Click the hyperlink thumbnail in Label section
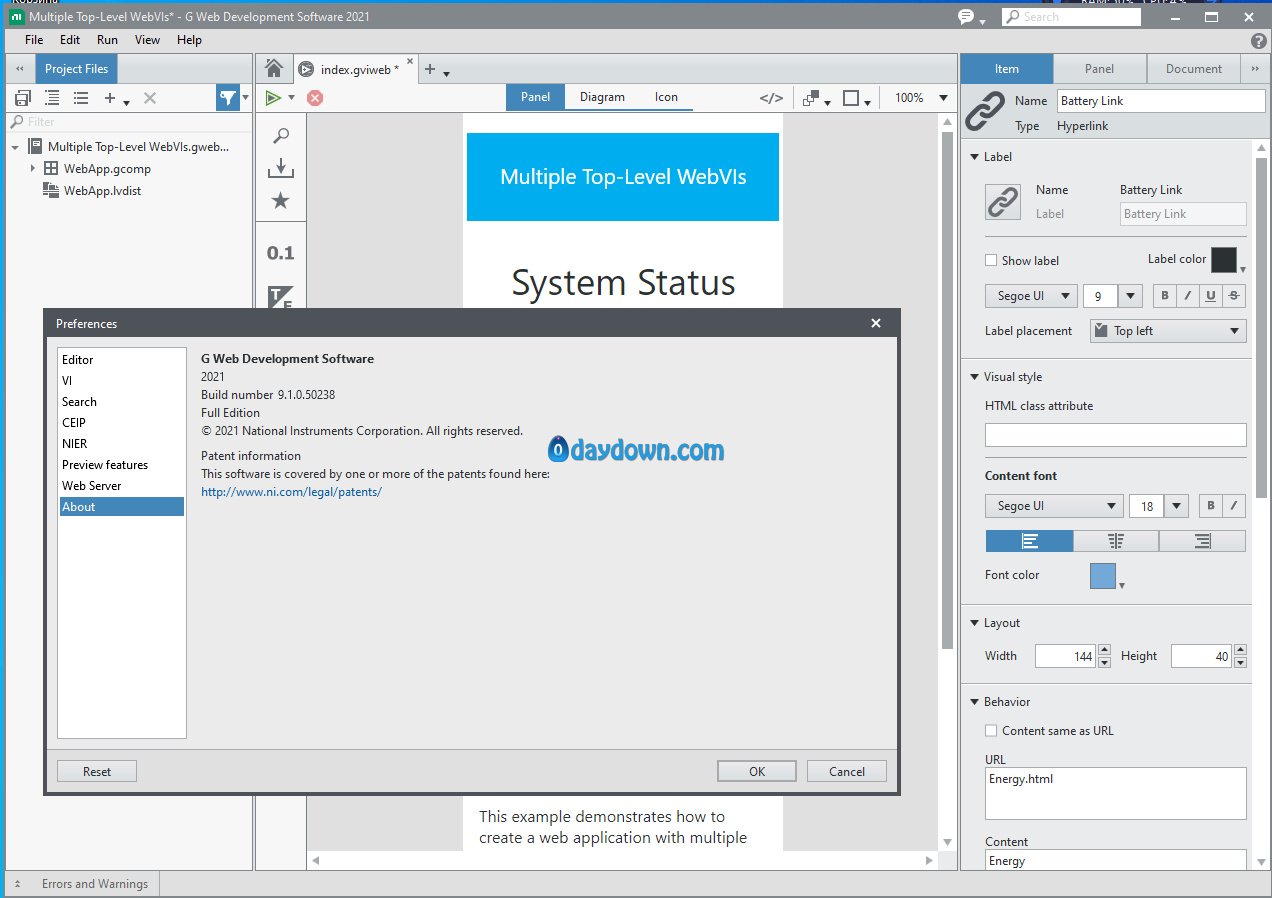1272x898 pixels. (x=1003, y=202)
